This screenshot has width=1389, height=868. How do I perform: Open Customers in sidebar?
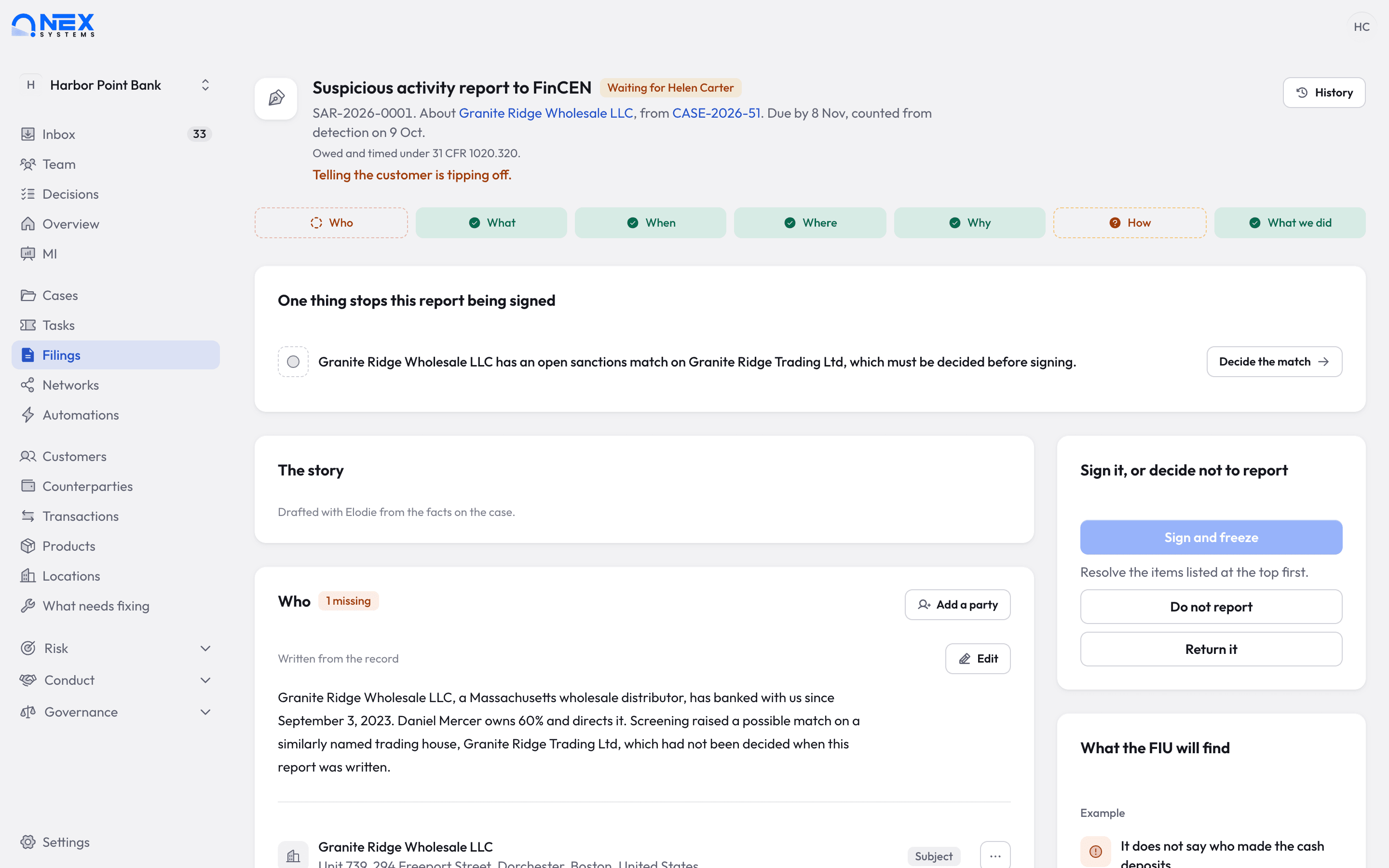(115, 456)
